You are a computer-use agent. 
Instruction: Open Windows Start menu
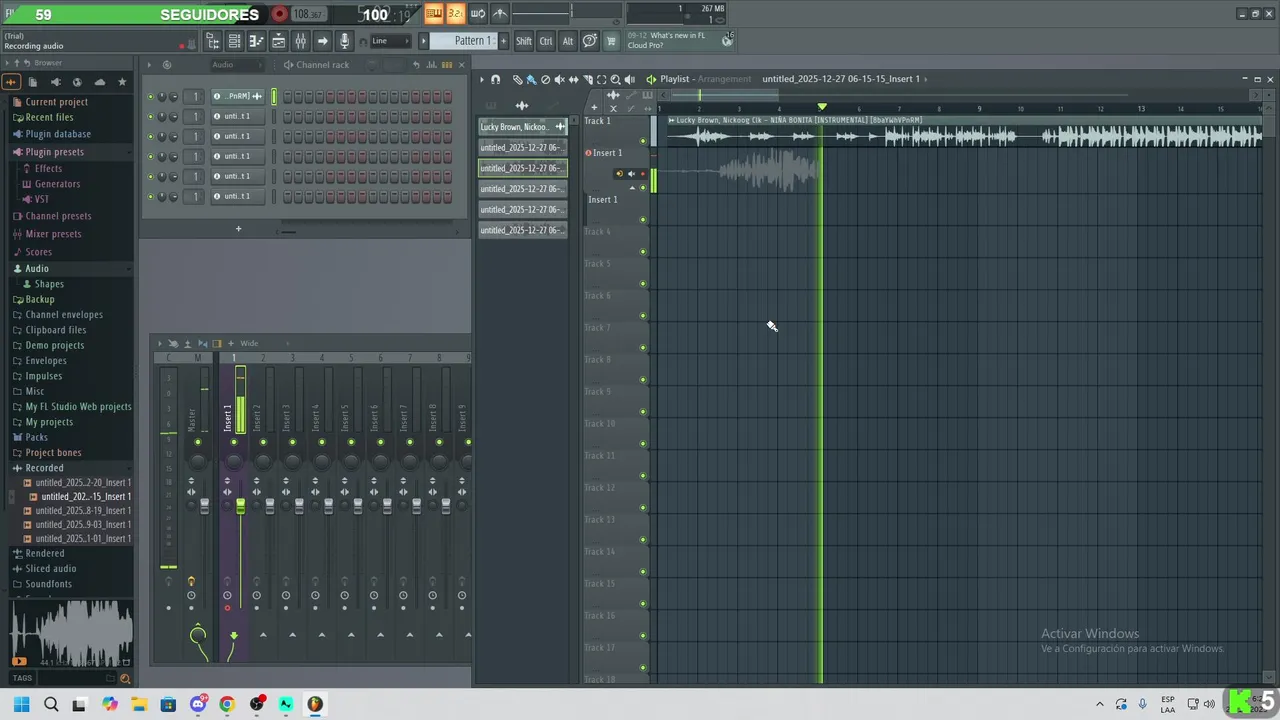(22, 704)
